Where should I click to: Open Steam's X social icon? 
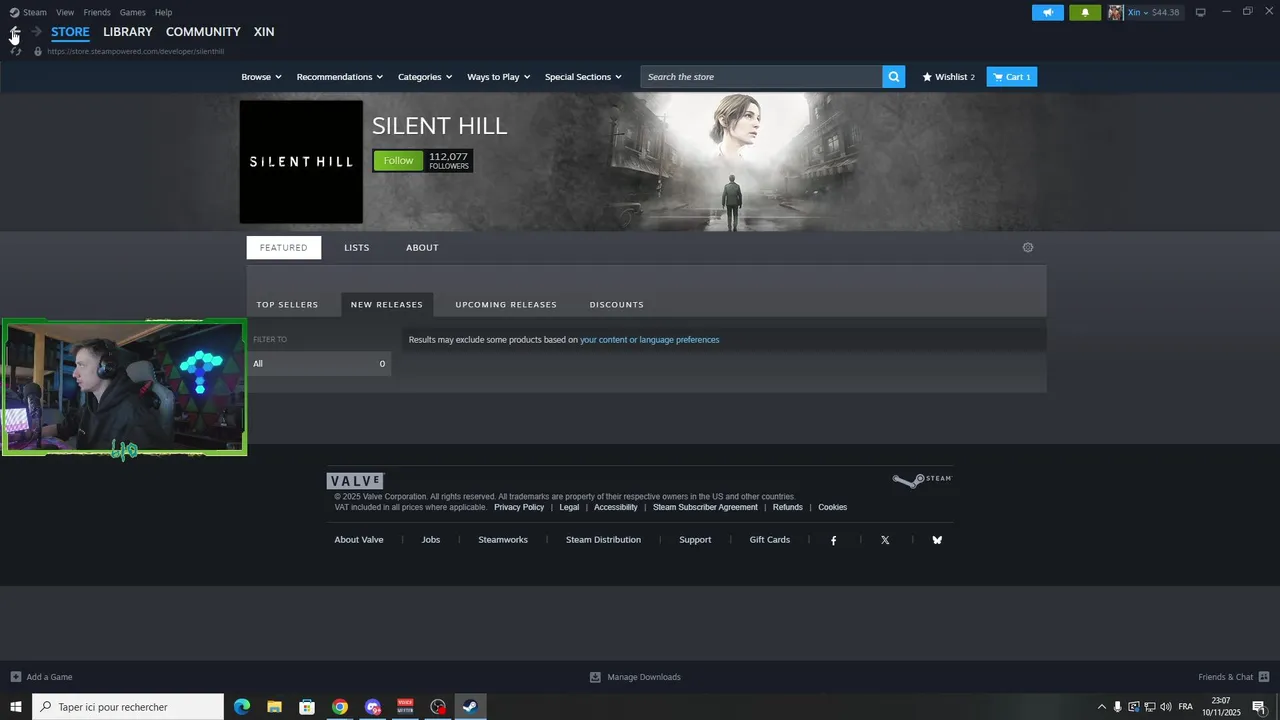[885, 540]
